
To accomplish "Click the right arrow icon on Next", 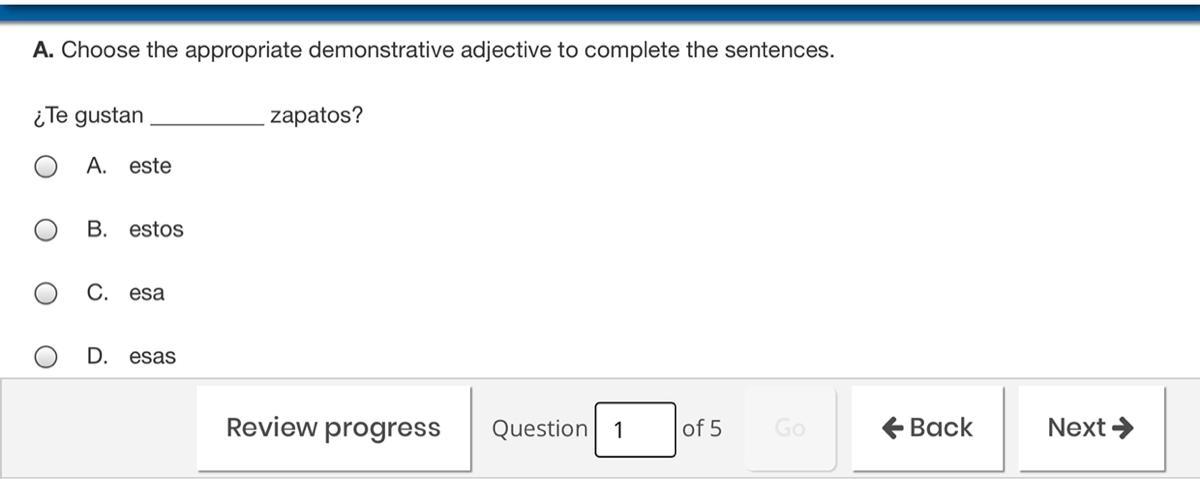I will click(1122, 428).
